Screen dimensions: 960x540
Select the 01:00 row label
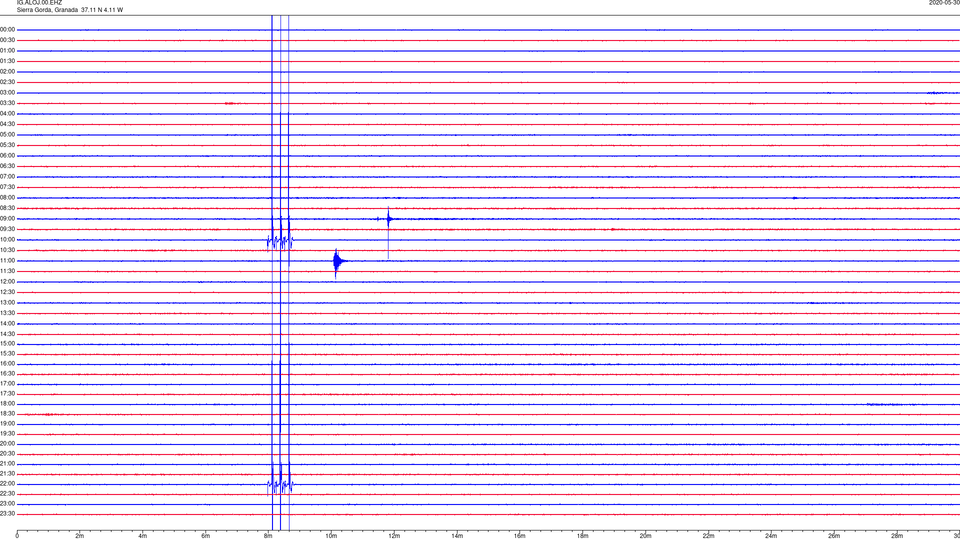[8, 50]
